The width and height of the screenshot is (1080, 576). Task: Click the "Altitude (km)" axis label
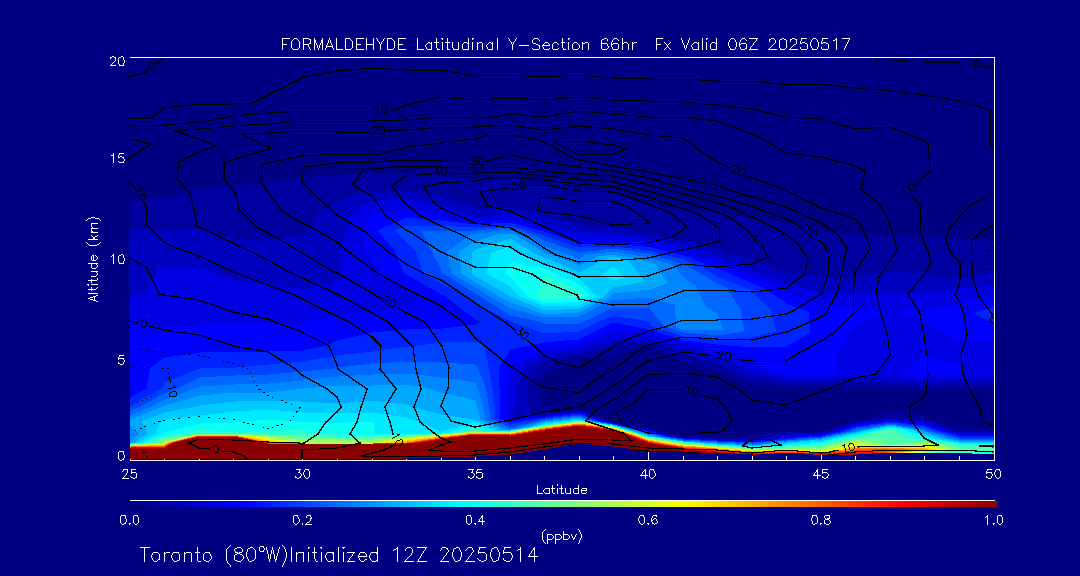pyautogui.click(x=92, y=258)
